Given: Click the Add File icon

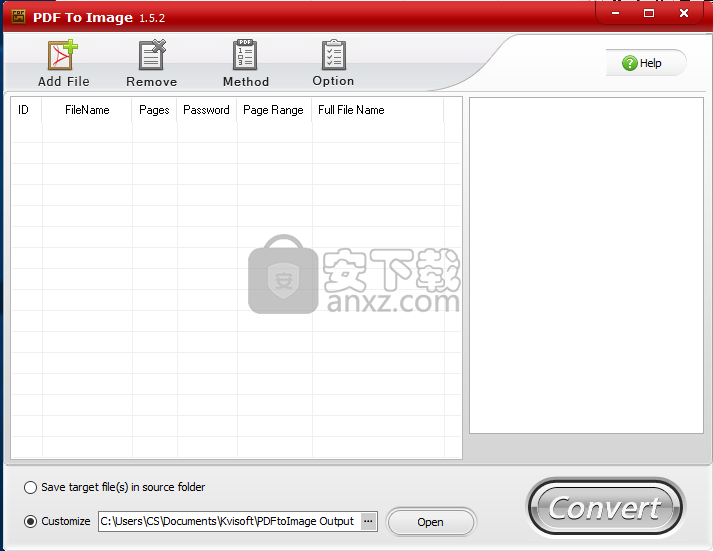Looking at the screenshot, I should (x=63, y=55).
